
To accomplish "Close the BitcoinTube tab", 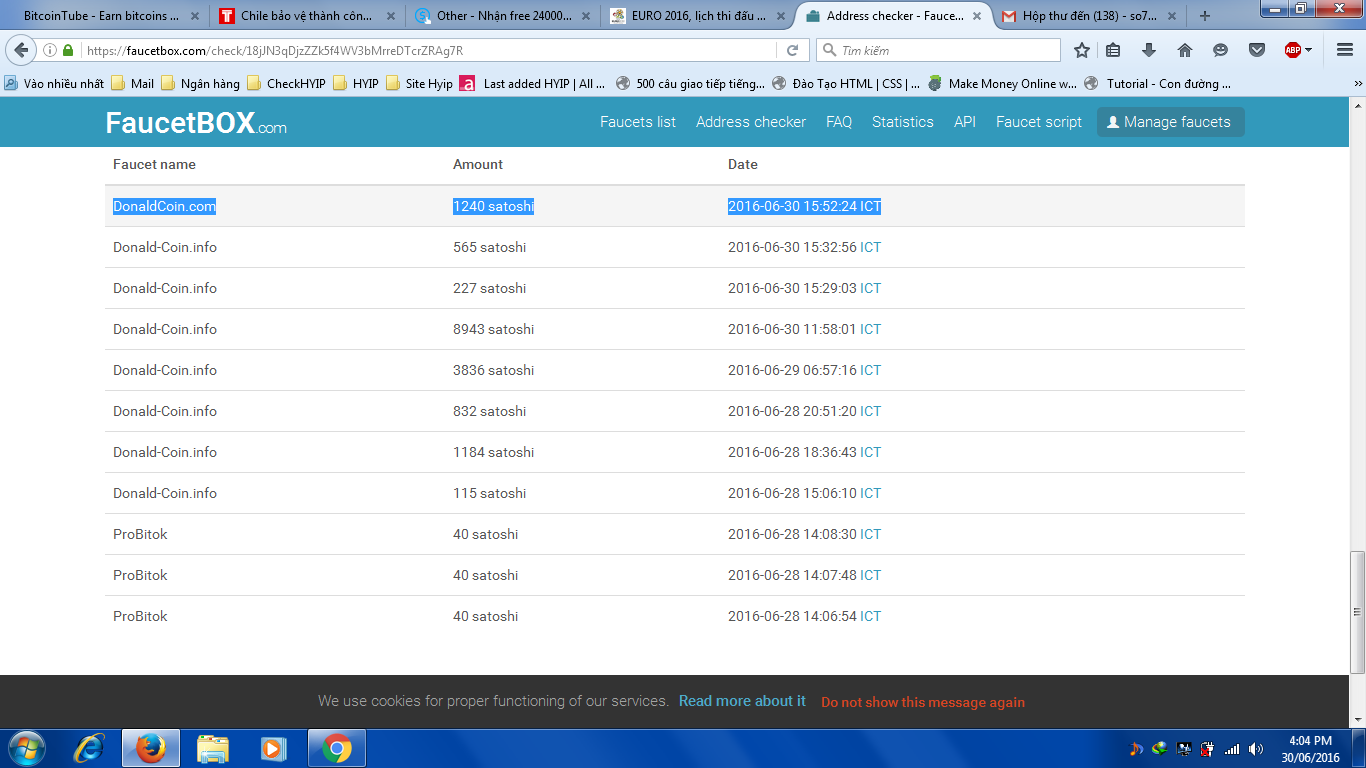I will click(x=195, y=16).
